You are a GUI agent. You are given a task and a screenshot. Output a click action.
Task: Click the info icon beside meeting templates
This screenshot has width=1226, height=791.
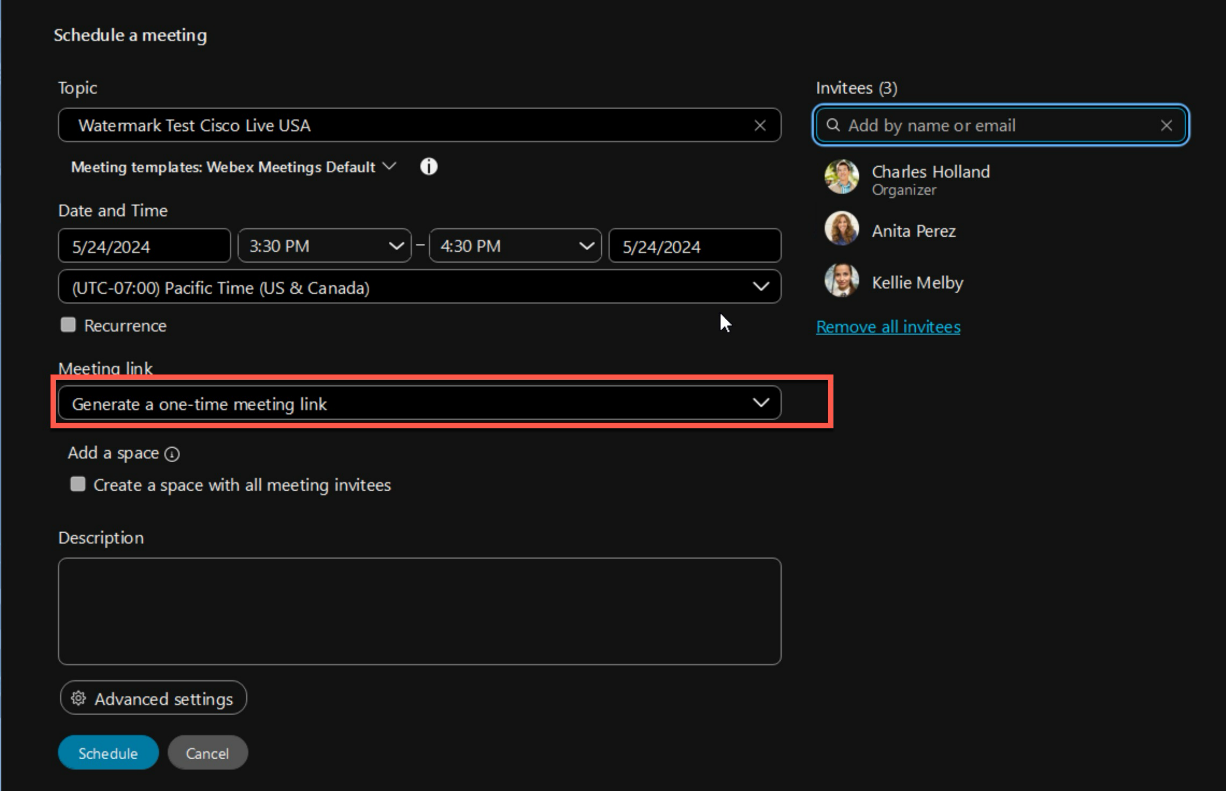429,167
